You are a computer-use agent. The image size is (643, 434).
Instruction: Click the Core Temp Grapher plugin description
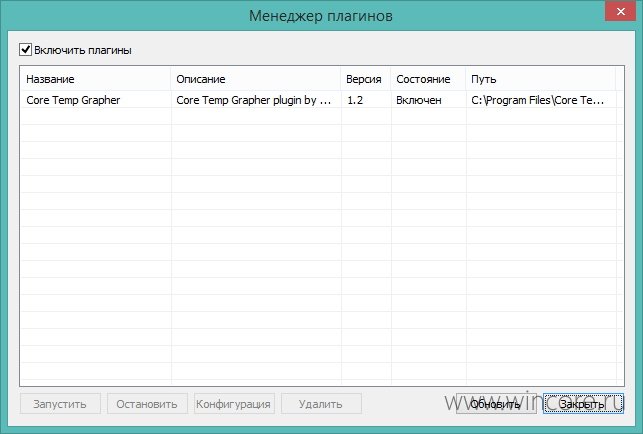click(x=253, y=100)
